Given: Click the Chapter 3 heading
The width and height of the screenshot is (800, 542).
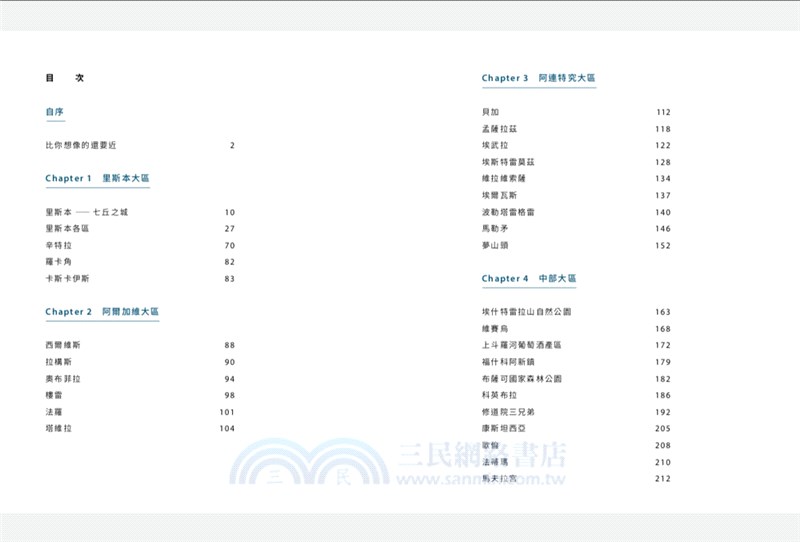Looking at the screenshot, I should click(539, 78).
